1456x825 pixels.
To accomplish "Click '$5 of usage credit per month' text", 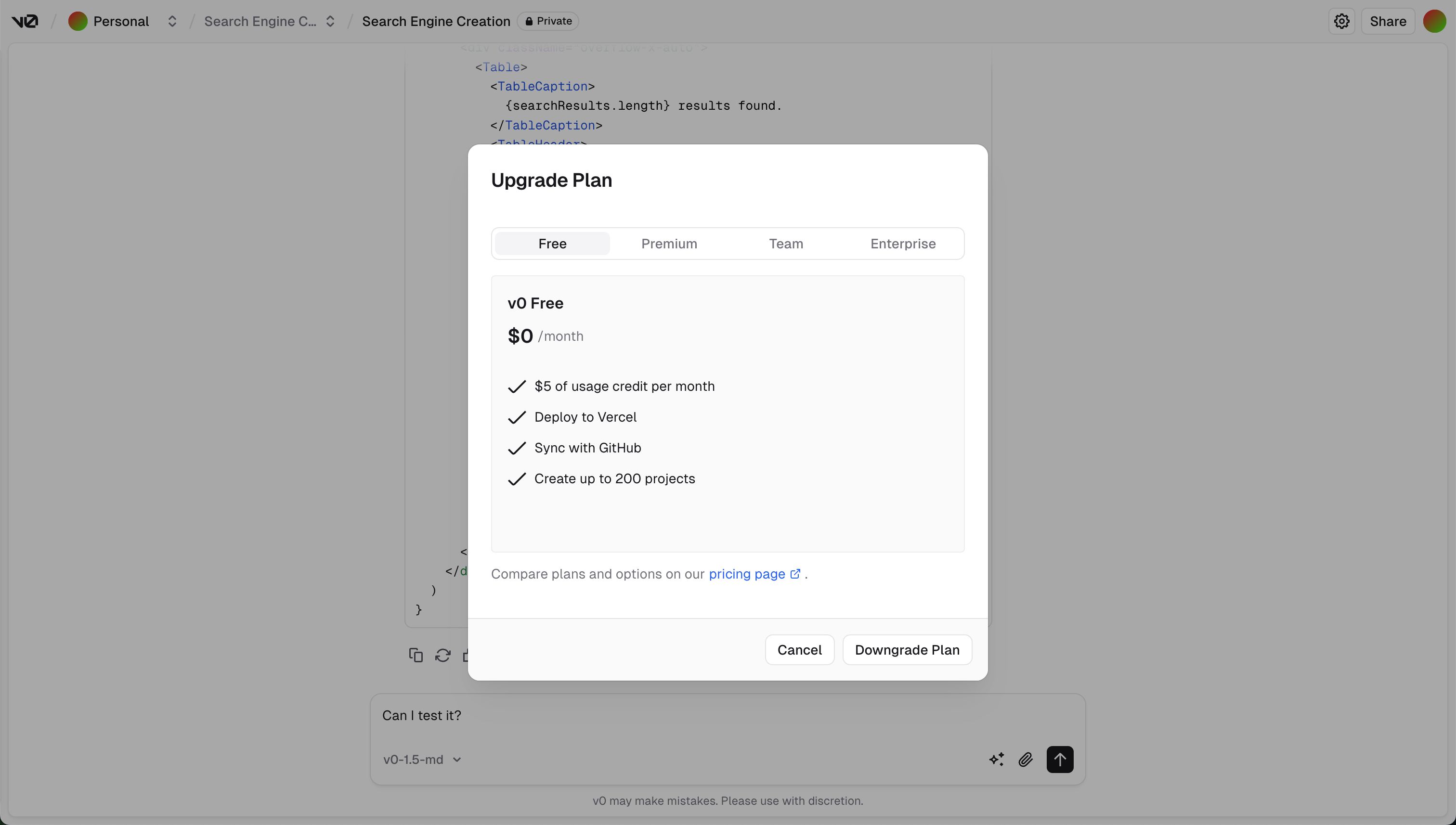I will (x=624, y=387).
